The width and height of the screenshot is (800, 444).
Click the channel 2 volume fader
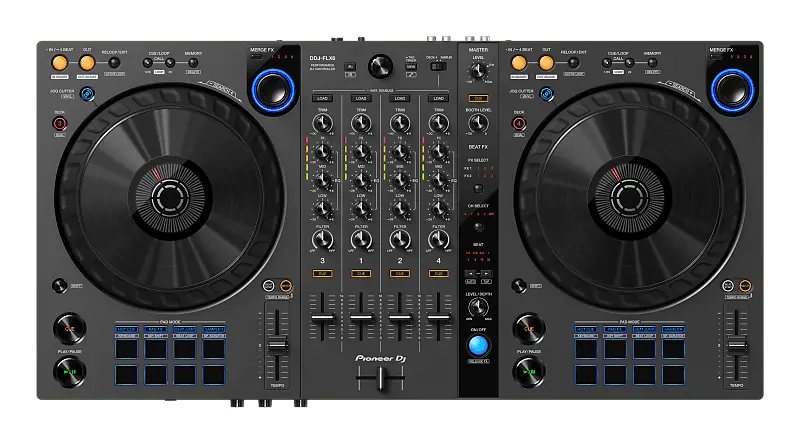[x=400, y=317]
